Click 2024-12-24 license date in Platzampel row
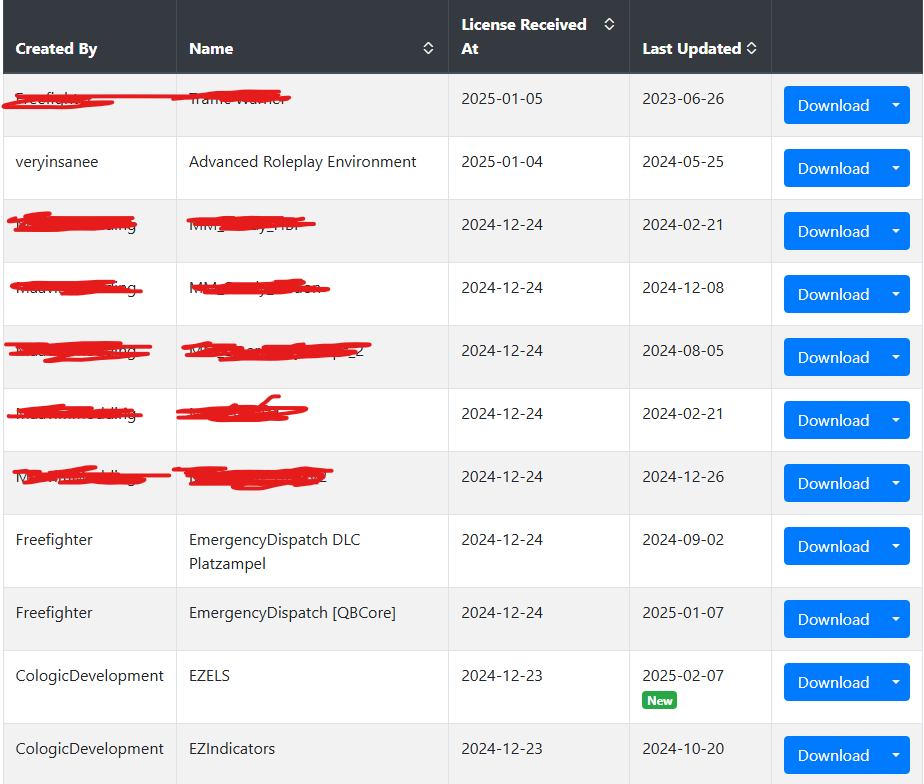Screen dimensions: 924x784 pos(501,539)
